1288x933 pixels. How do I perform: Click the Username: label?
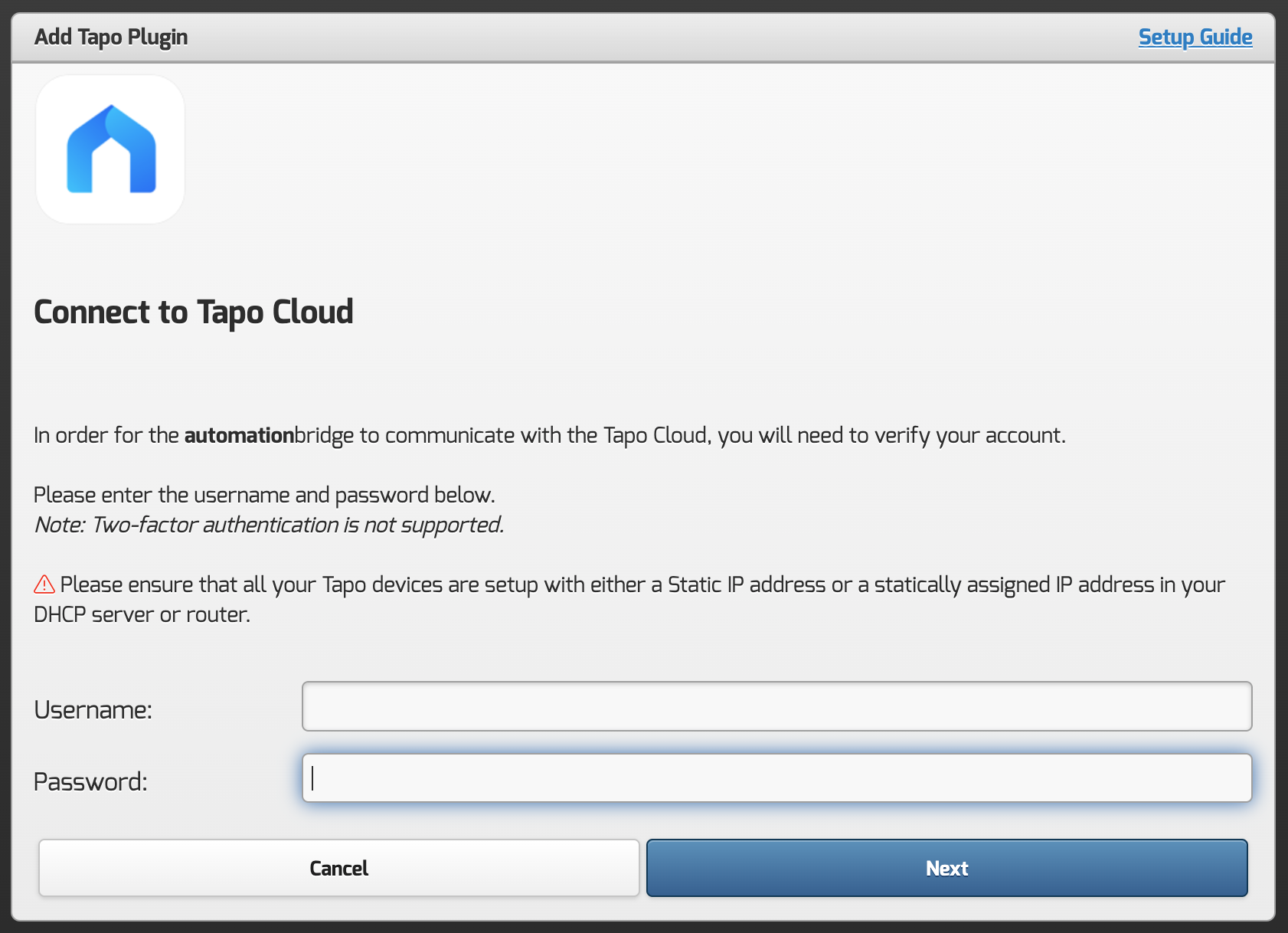[93, 710]
